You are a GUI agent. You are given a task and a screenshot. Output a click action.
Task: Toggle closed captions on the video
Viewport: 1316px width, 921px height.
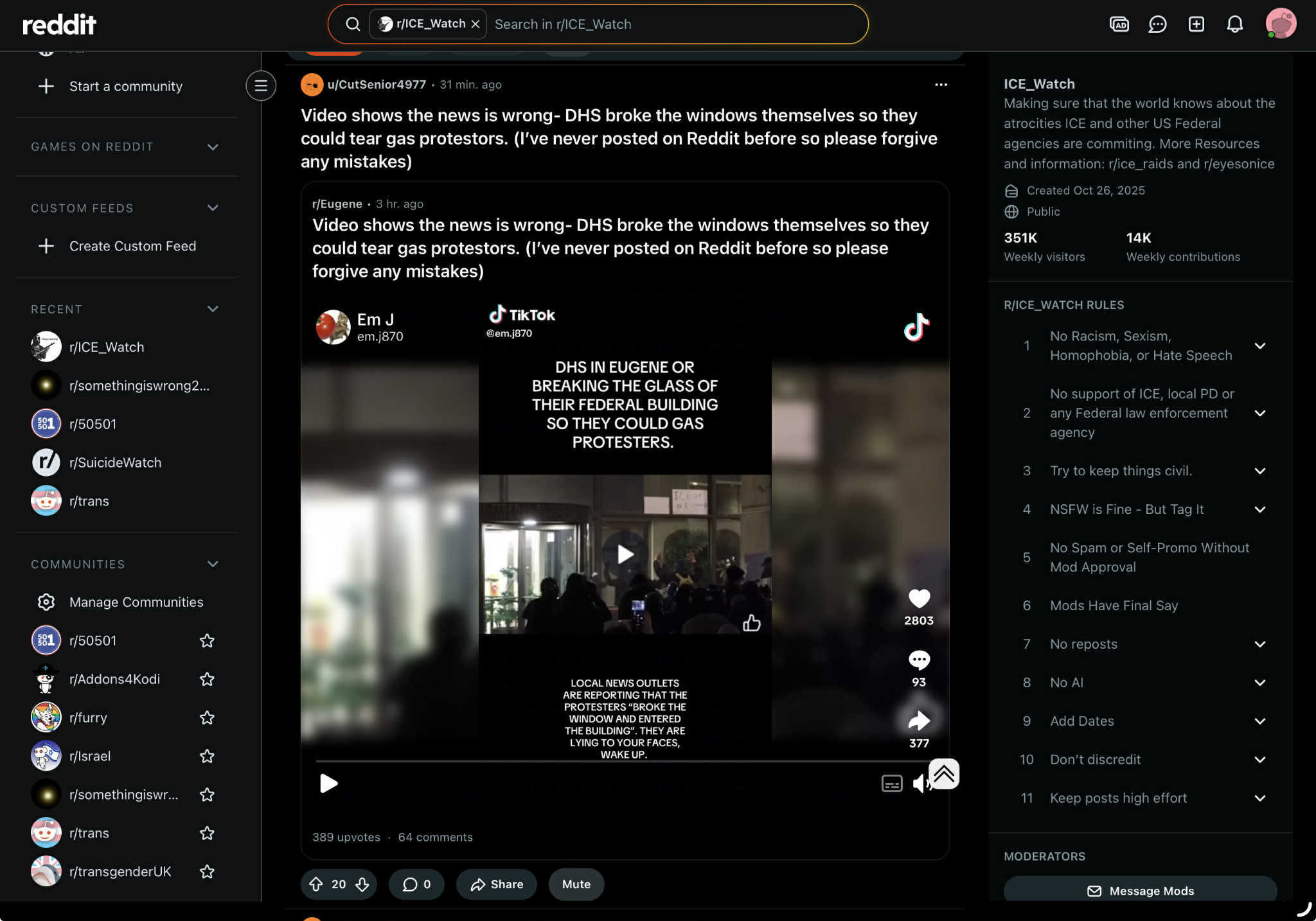coord(892,784)
